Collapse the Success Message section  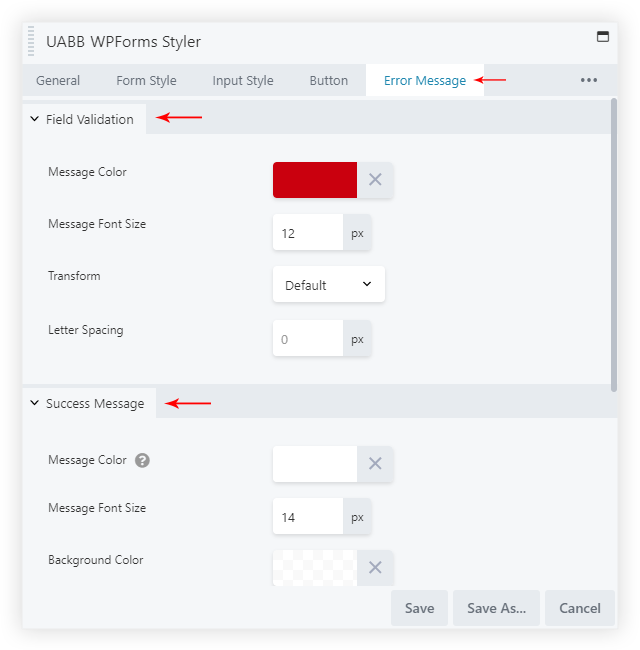pyautogui.click(x=35, y=404)
